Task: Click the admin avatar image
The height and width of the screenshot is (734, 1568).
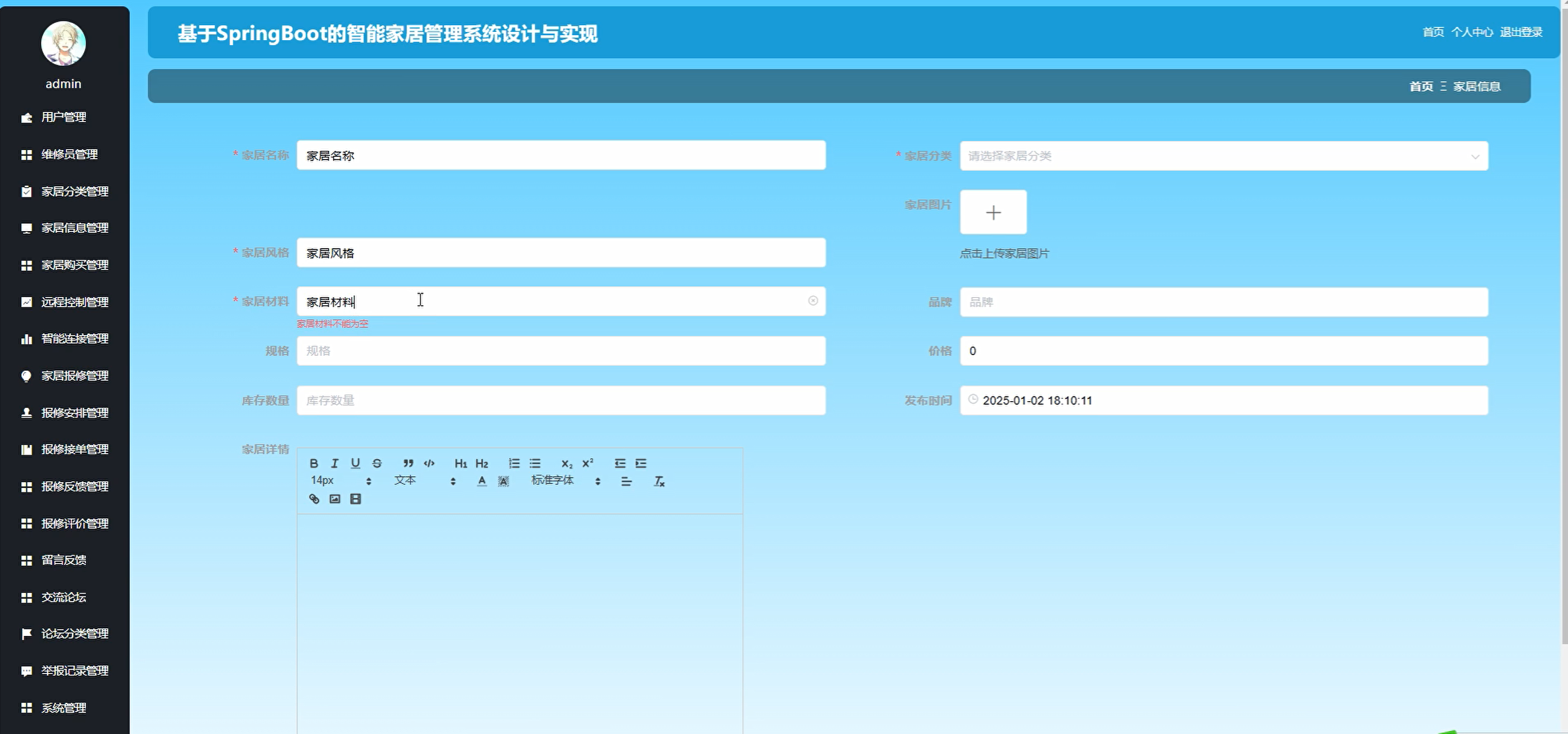Action: click(x=63, y=44)
